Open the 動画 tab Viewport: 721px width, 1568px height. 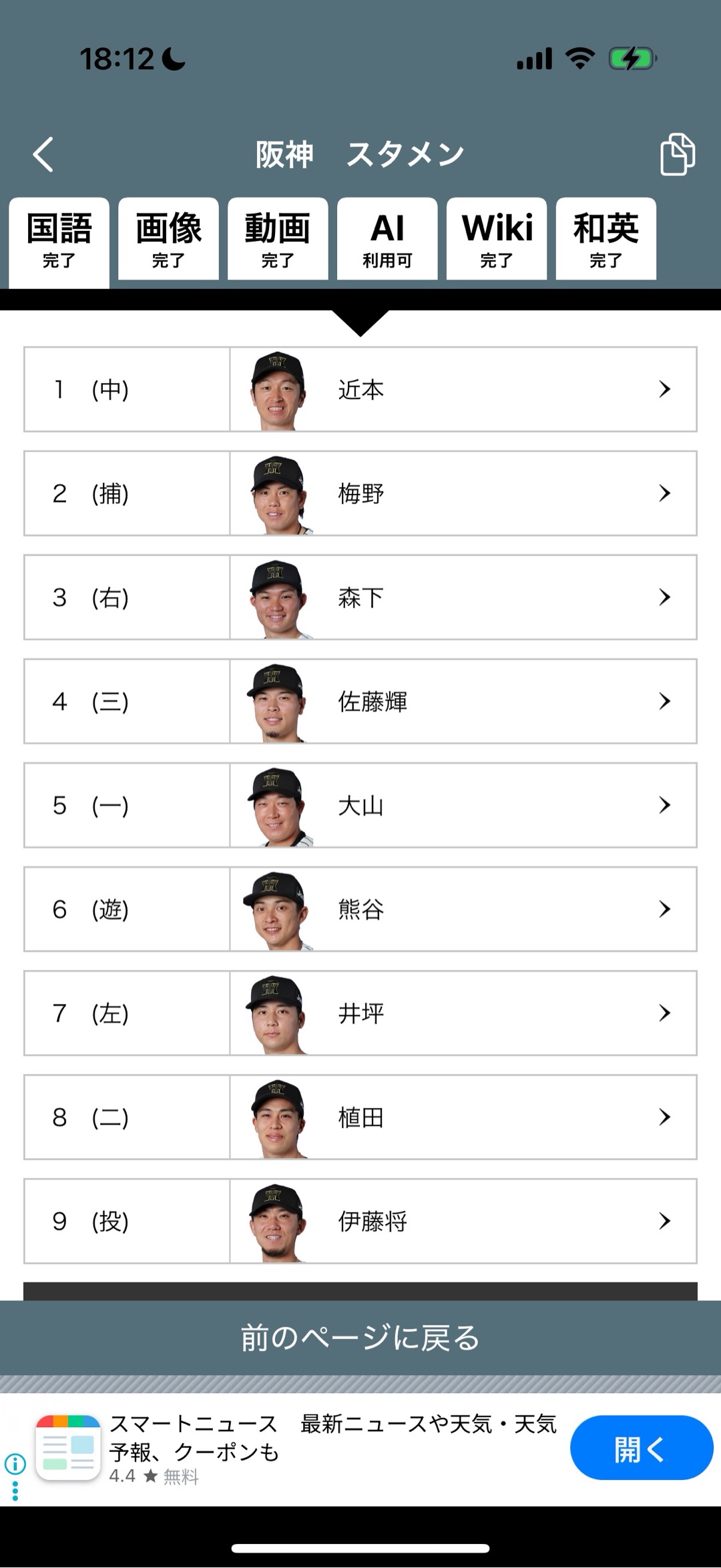pyautogui.click(x=278, y=239)
